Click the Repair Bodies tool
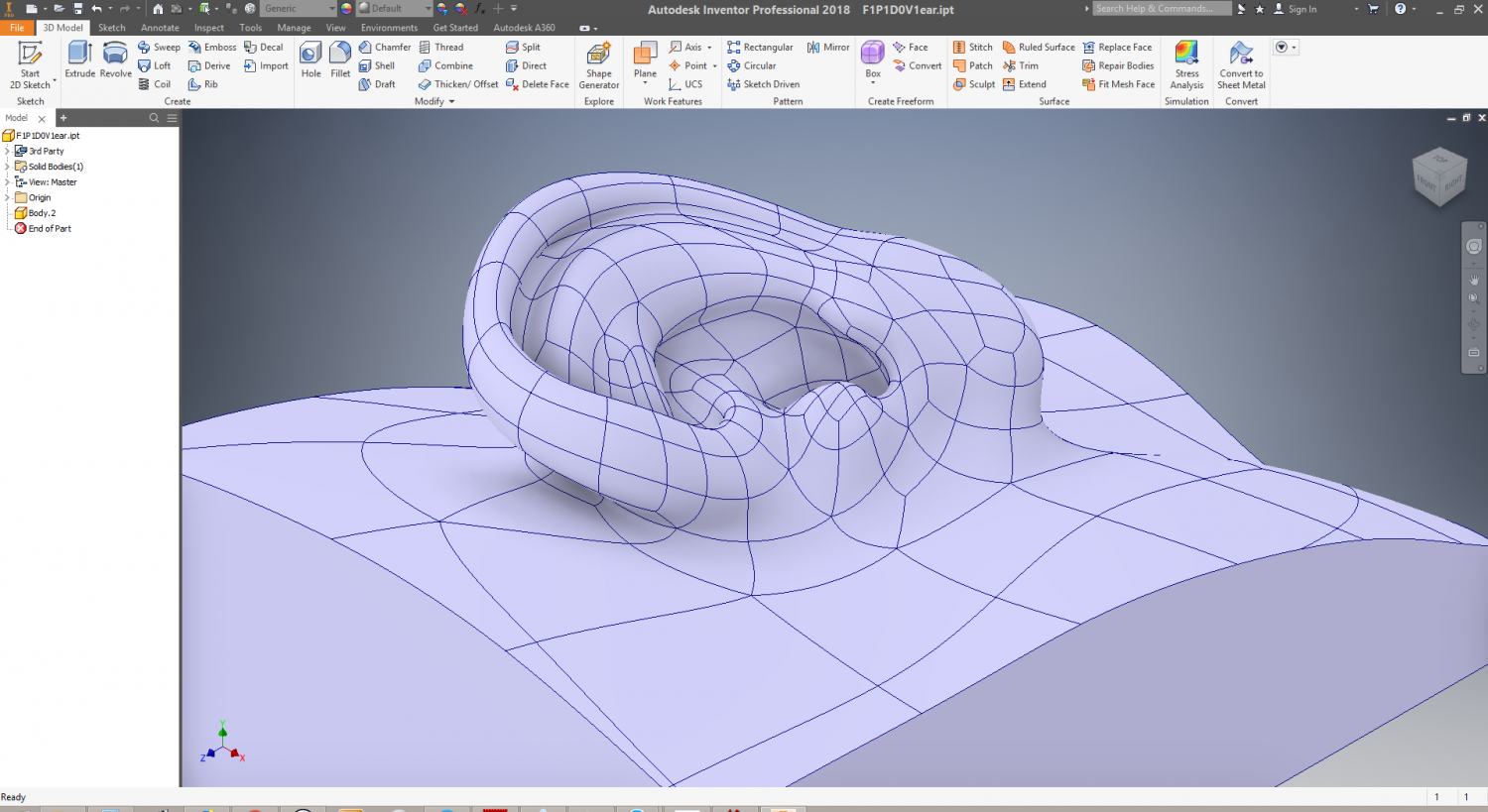The height and width of the screenshot is (812, 1488). [x=1118, y=65]
